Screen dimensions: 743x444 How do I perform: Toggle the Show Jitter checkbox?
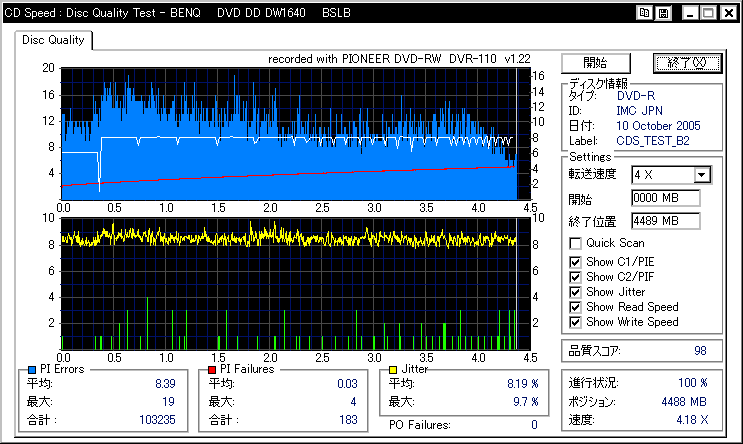[575, 292]
